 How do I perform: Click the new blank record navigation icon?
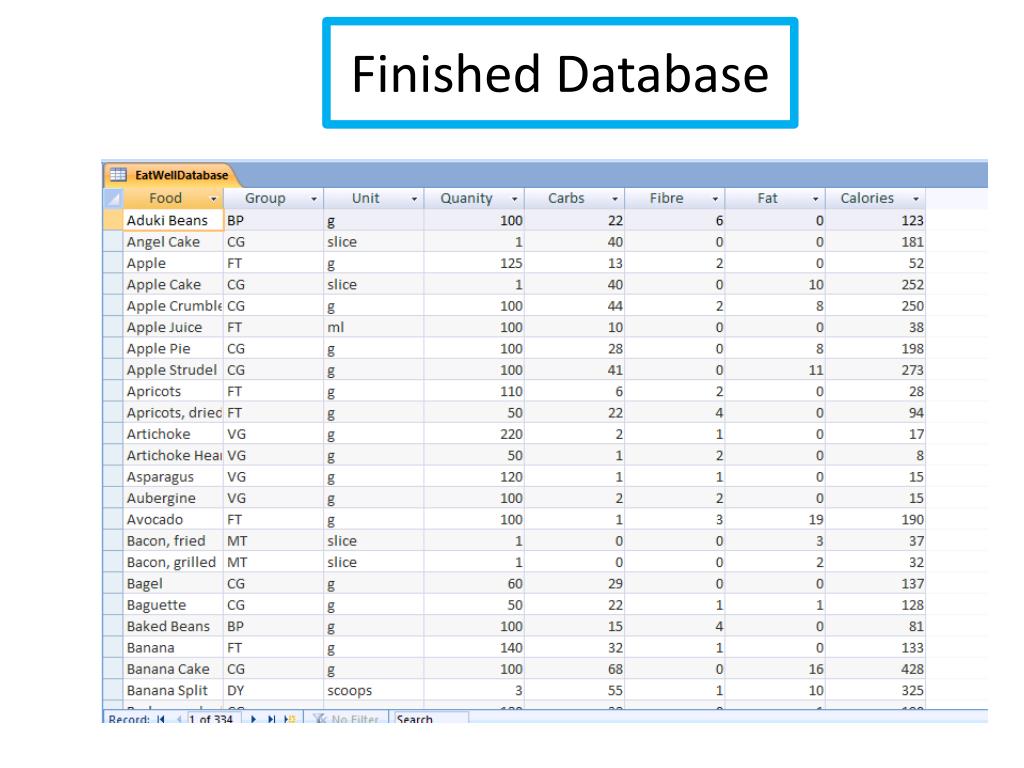(x=290, y=719)
